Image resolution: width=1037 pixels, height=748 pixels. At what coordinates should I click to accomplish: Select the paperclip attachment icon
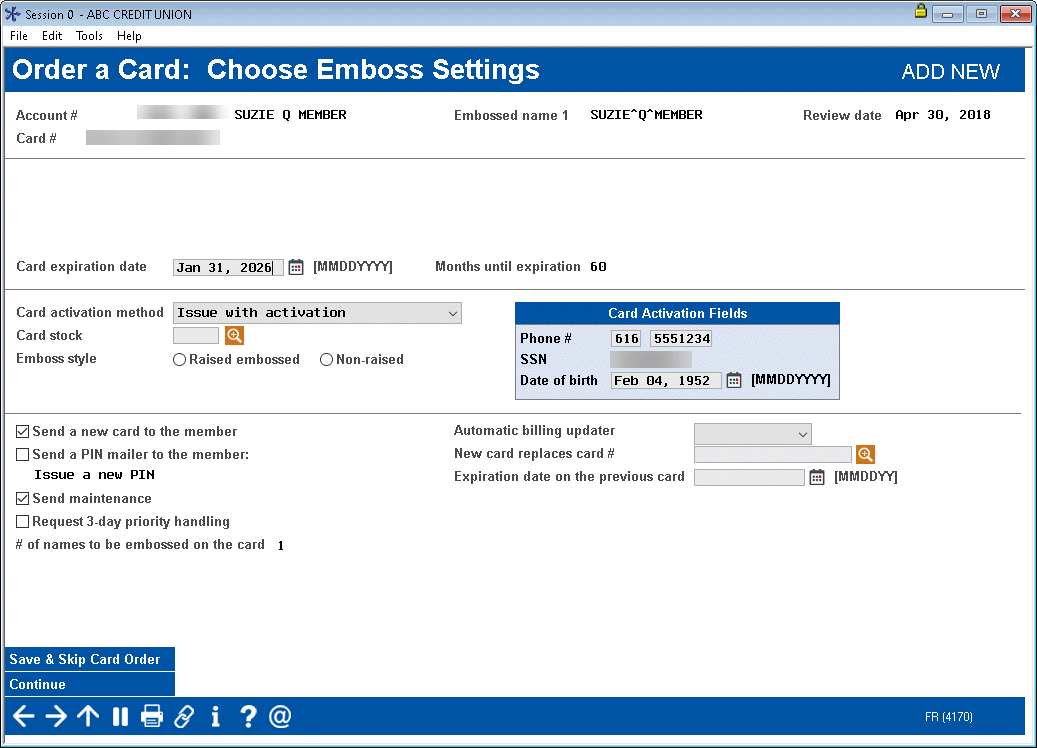click(x=184, y=716)
